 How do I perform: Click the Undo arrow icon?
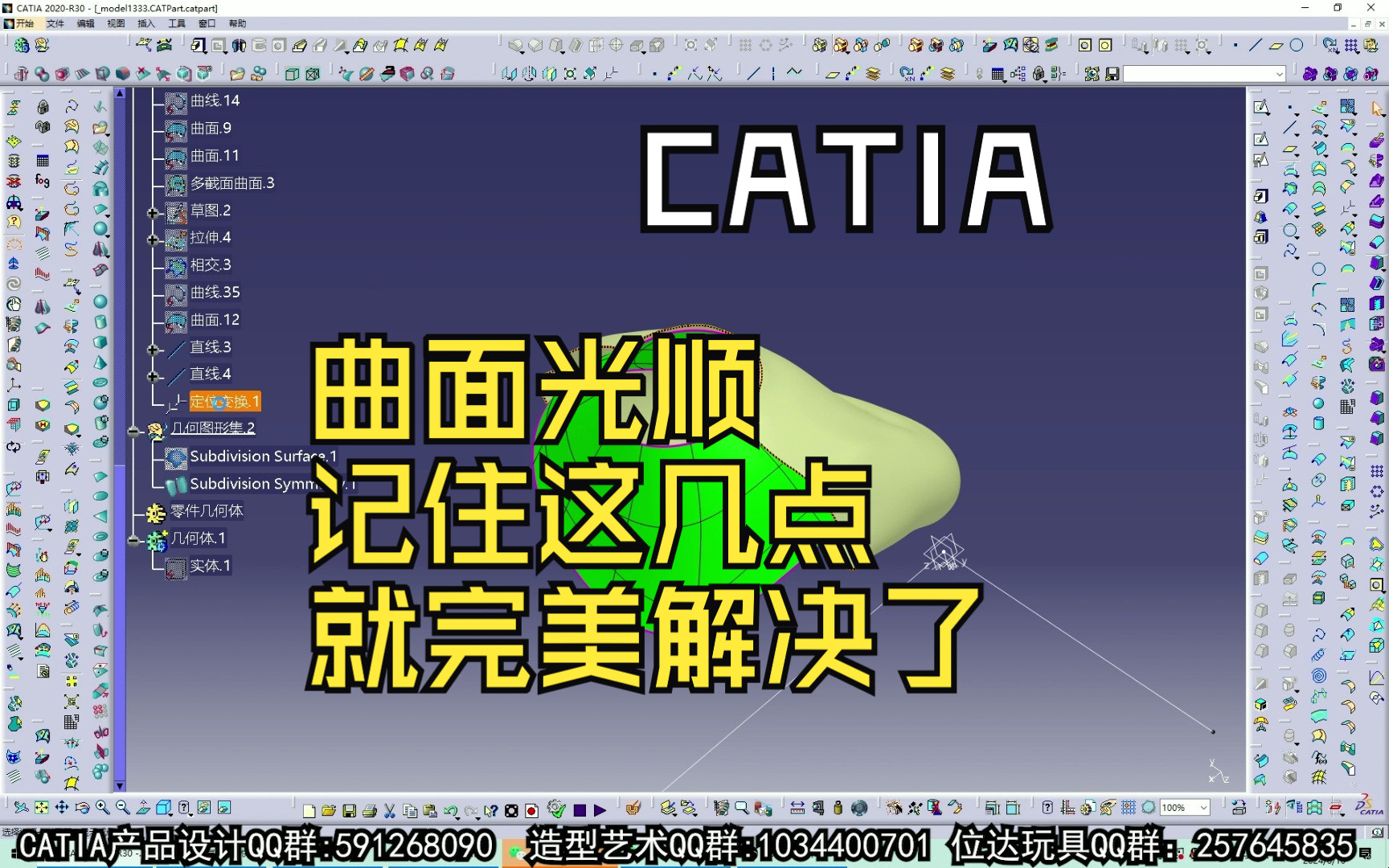pyautogui.click(x=450, y=810)
